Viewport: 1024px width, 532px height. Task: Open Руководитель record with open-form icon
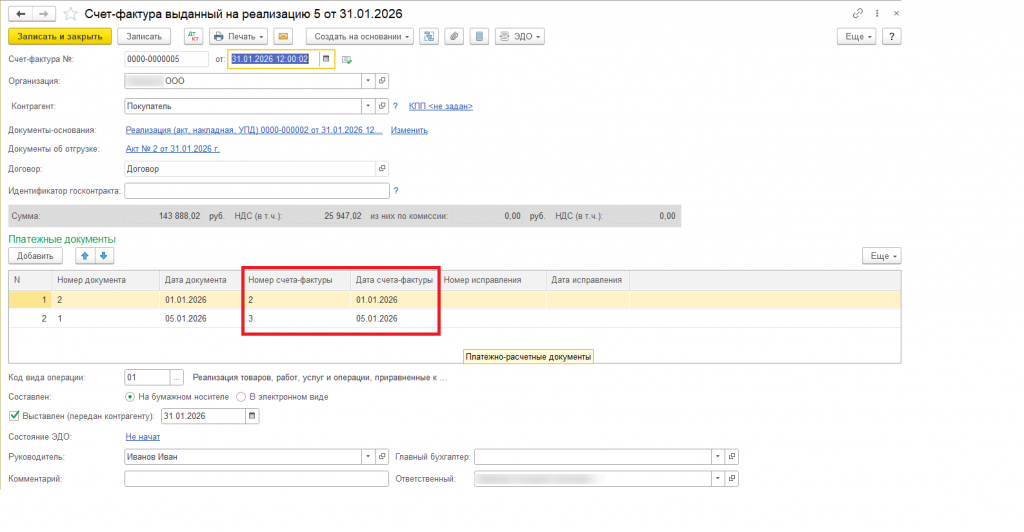click(x=382, y=457)
